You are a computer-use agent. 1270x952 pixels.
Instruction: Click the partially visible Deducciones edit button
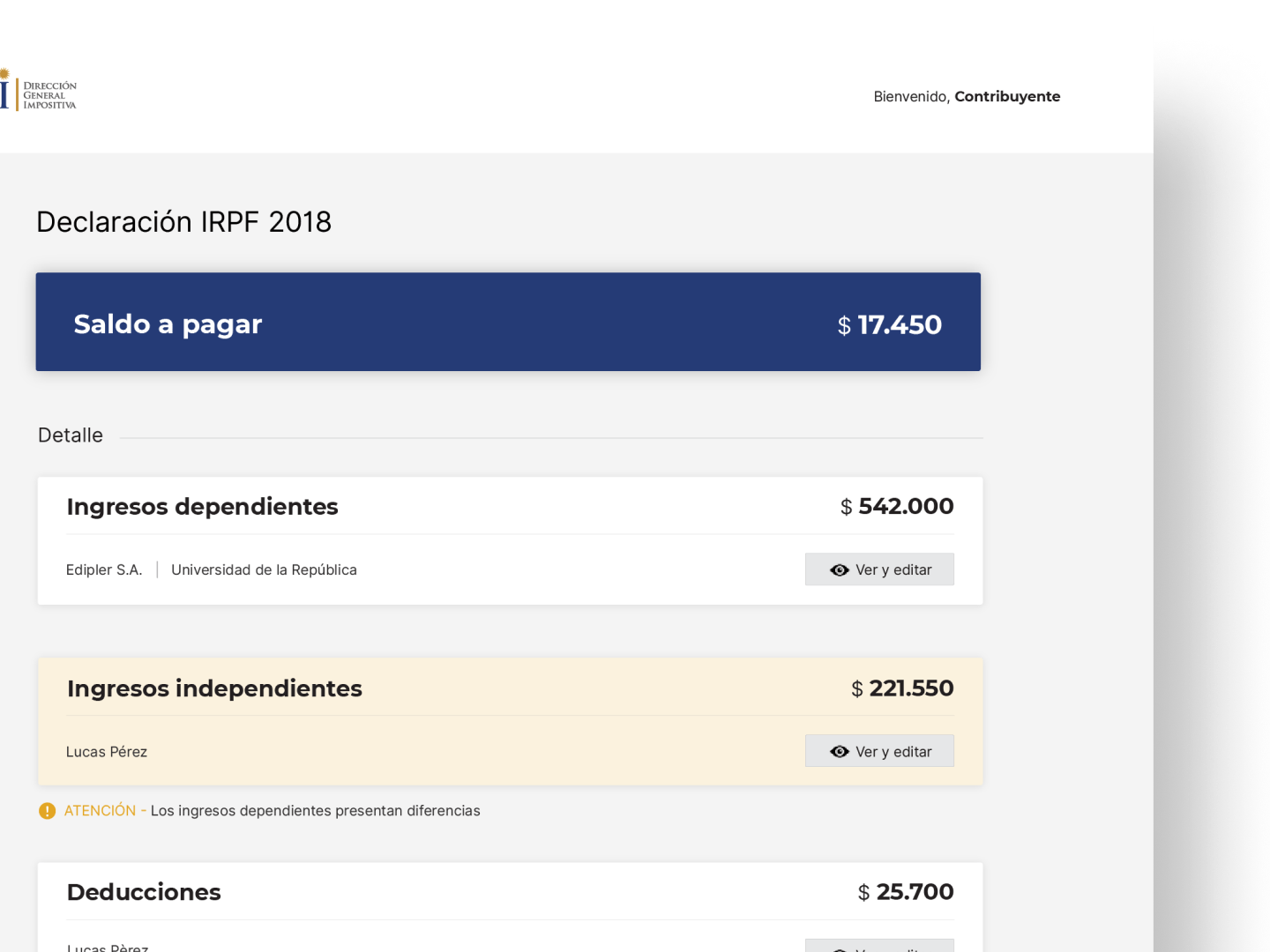[x=879, y=946]
